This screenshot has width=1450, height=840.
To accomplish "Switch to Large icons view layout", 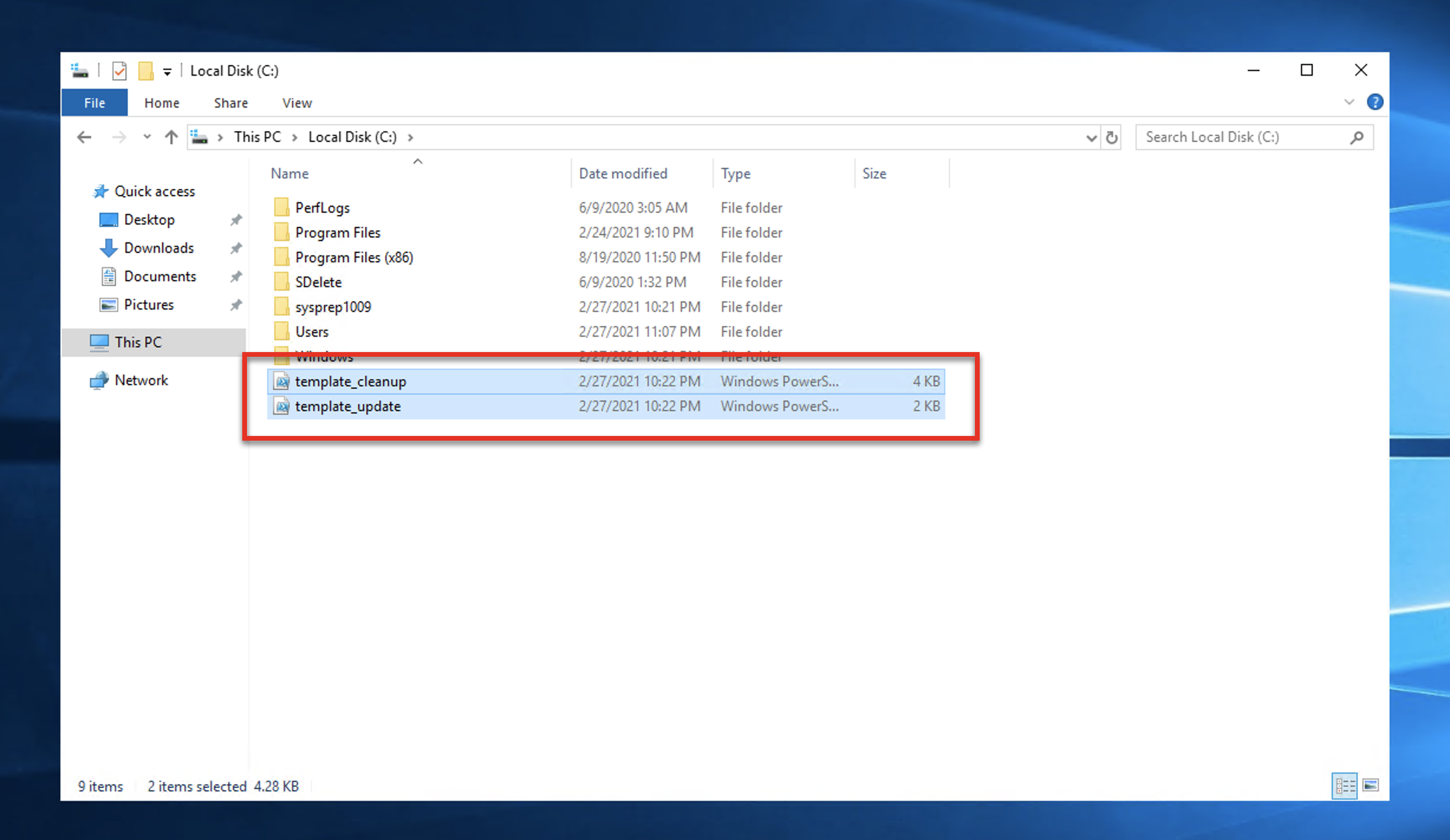I will 1371,786.
